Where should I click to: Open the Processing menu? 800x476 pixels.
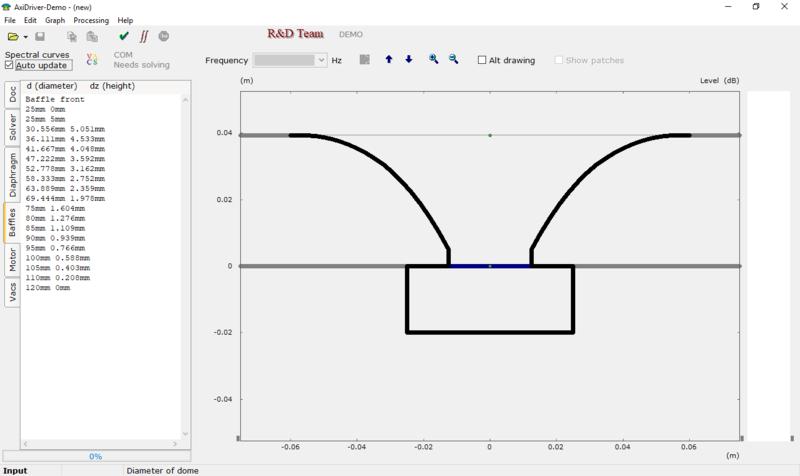tap(91, 20)
